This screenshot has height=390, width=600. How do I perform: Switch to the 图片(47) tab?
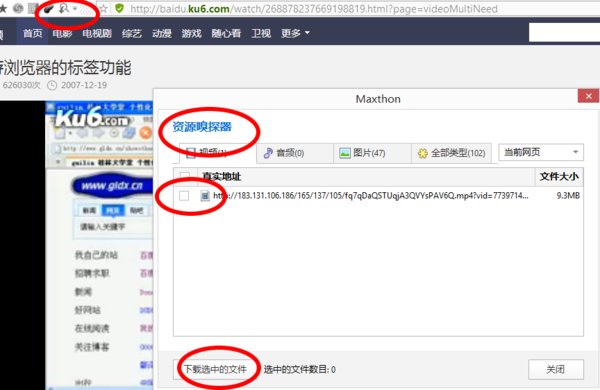pyautogui.click(x=372, y=153)
